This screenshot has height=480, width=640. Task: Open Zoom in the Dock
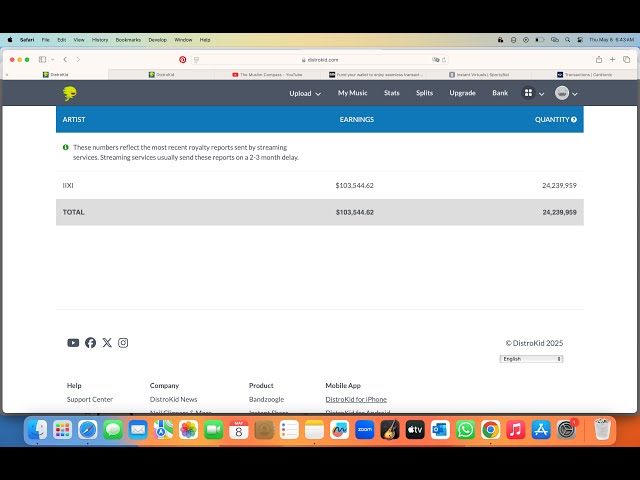pos(364,430)
